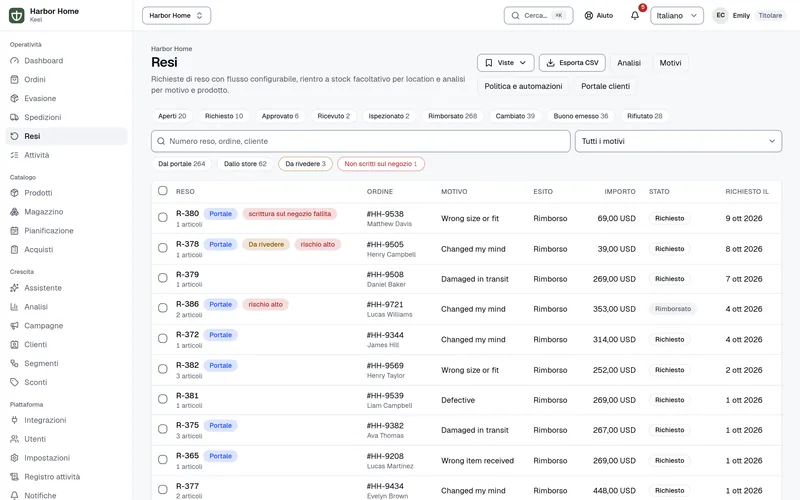Click the Pianificazione calendar icon

[x=14, y=231]
